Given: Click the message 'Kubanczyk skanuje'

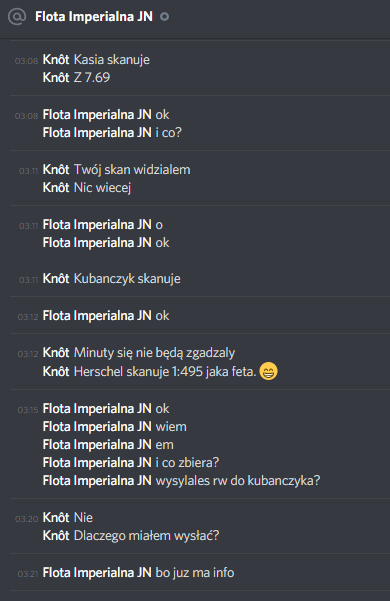Looking at the screenshot, I should pos(127,279).
